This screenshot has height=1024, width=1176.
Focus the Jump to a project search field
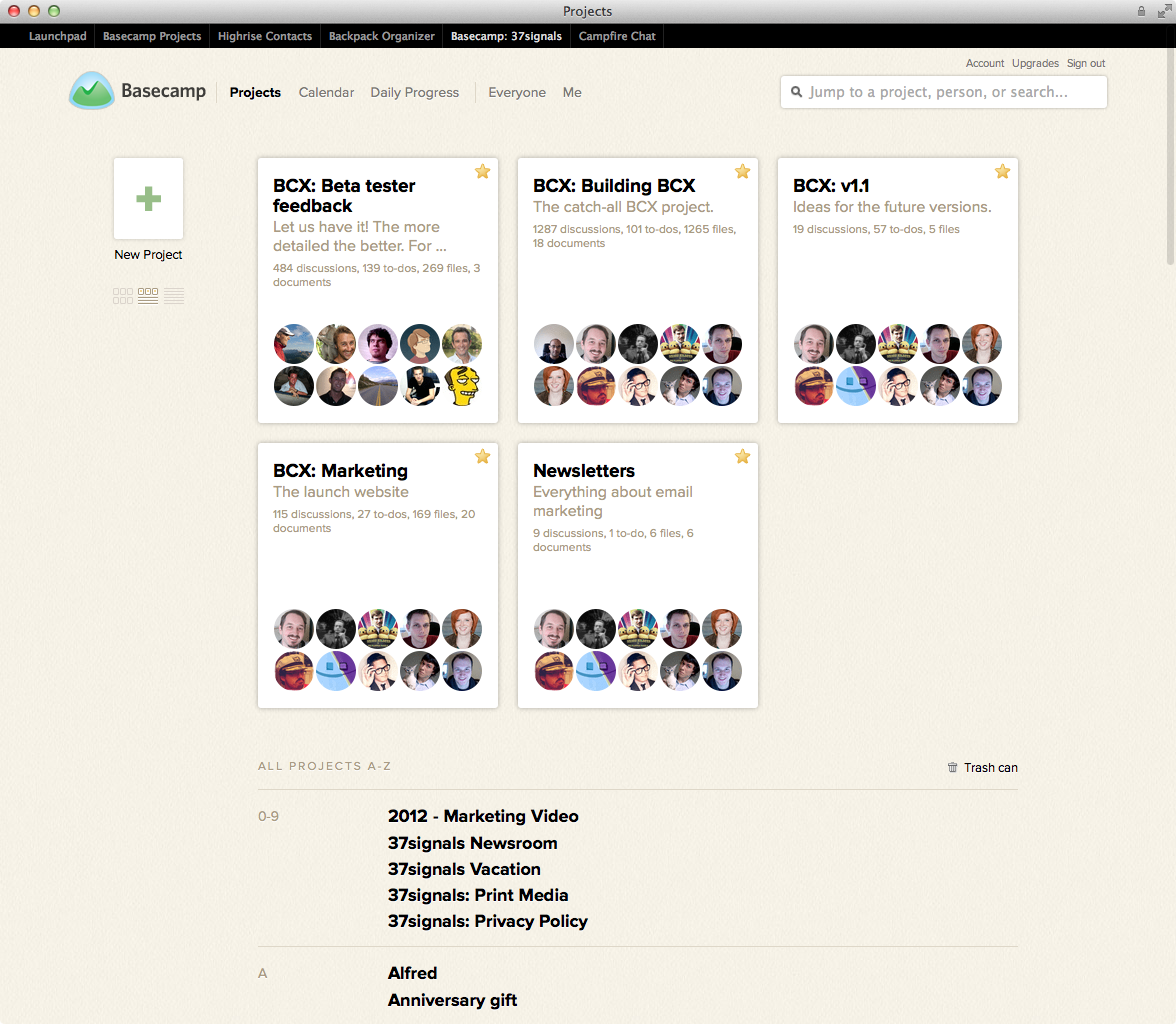[950, 92]
